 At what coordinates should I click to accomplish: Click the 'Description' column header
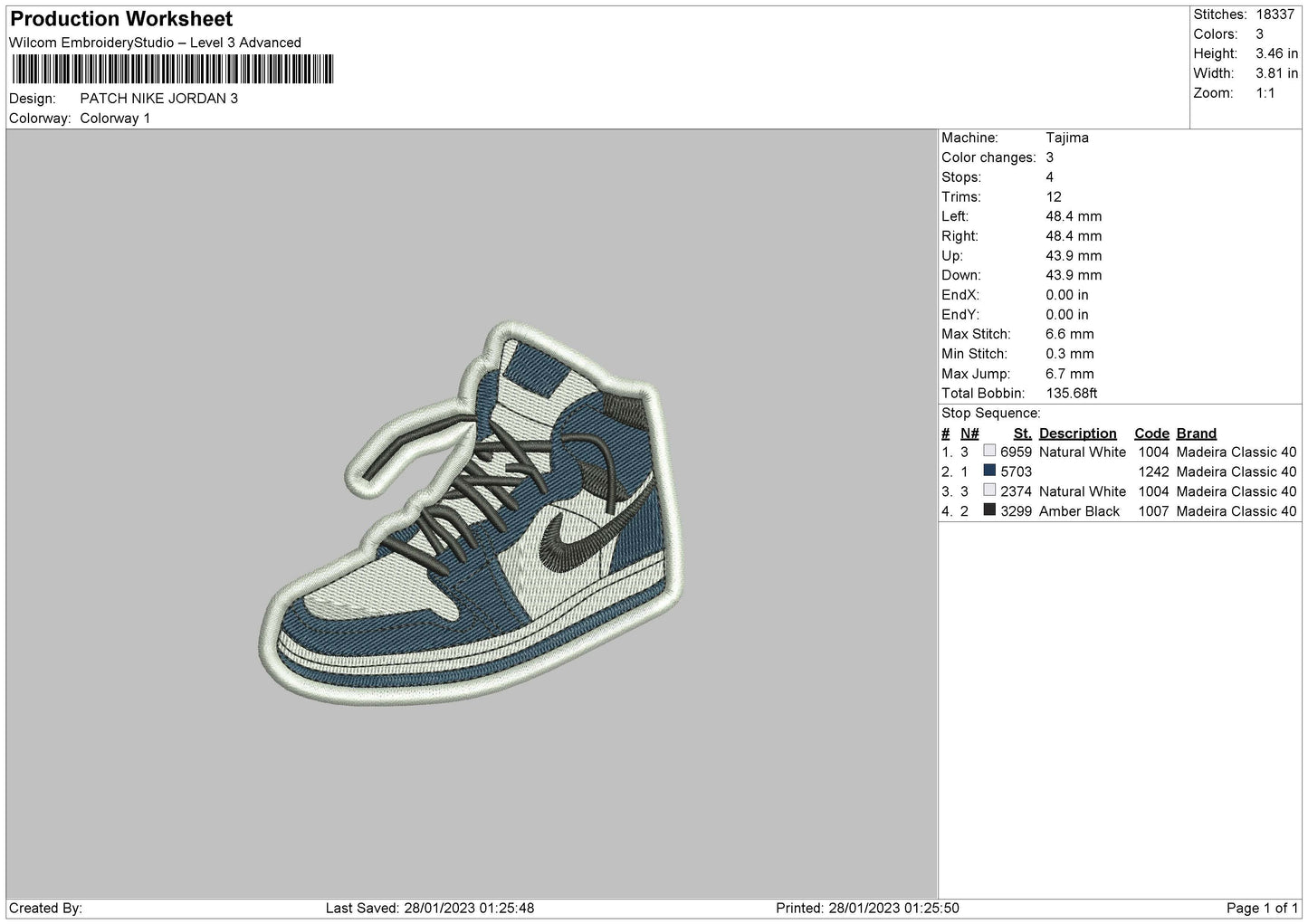click(1078, 433)
